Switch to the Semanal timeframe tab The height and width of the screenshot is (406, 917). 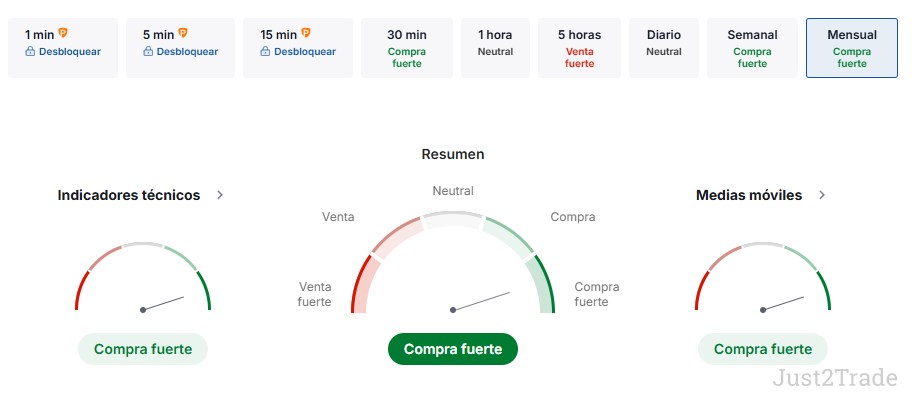pyautogui.click(x=752, y=47)
